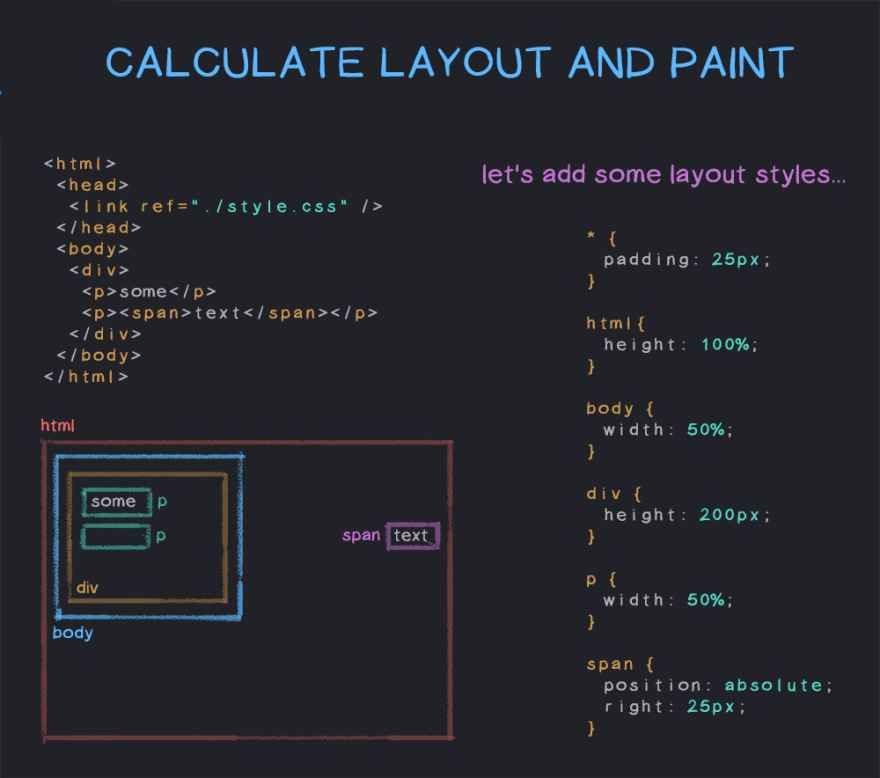Screen dimensions: 880x778
Task: Click the empty green p box
Action: click(x=116, y=537)
